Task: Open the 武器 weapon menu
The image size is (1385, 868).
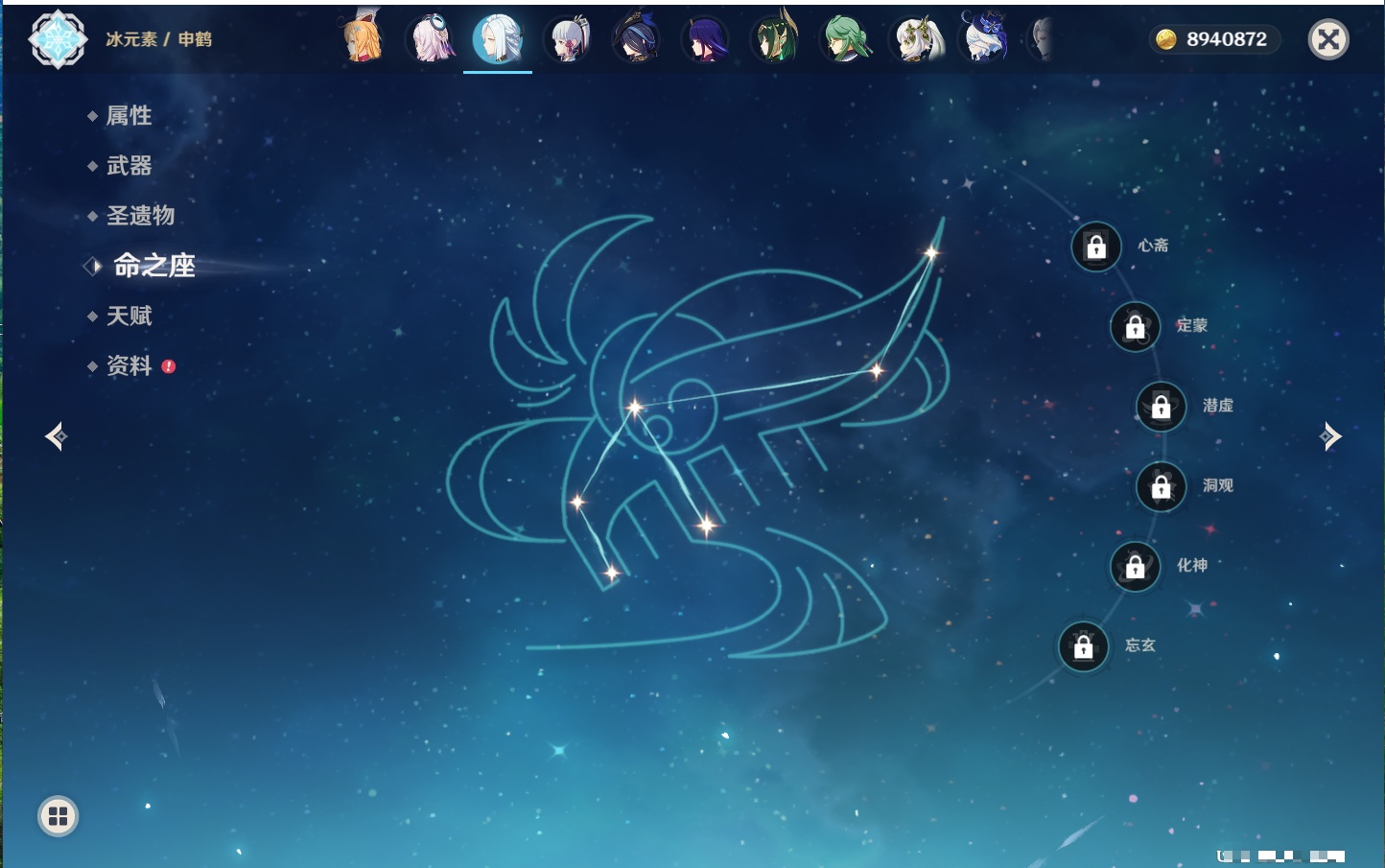Action: click(x=129, y=166)
